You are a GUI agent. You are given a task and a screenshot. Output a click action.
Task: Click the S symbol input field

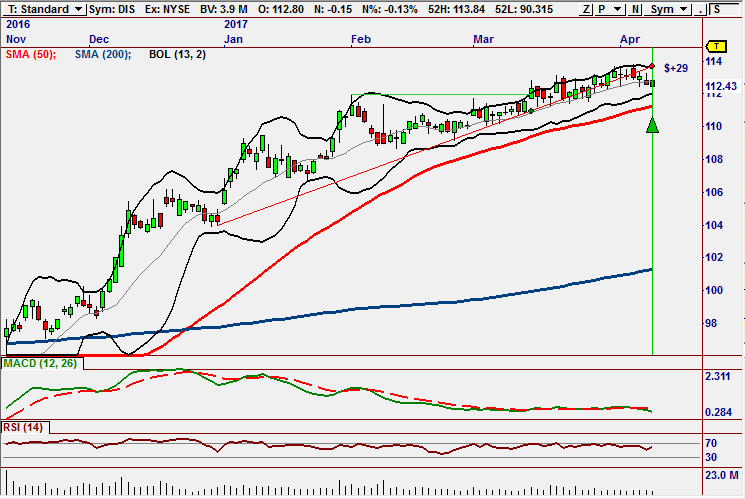(x=726, y=9)
